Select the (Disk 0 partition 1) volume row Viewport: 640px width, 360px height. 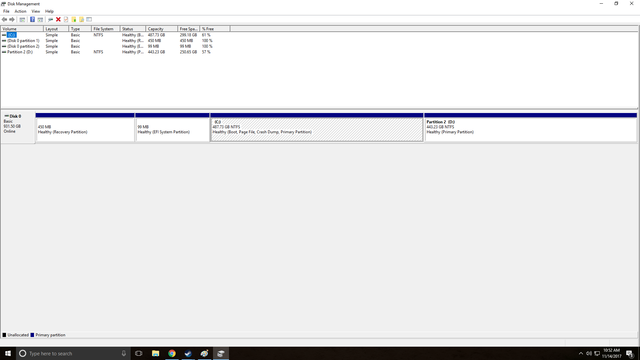(116, 41)
